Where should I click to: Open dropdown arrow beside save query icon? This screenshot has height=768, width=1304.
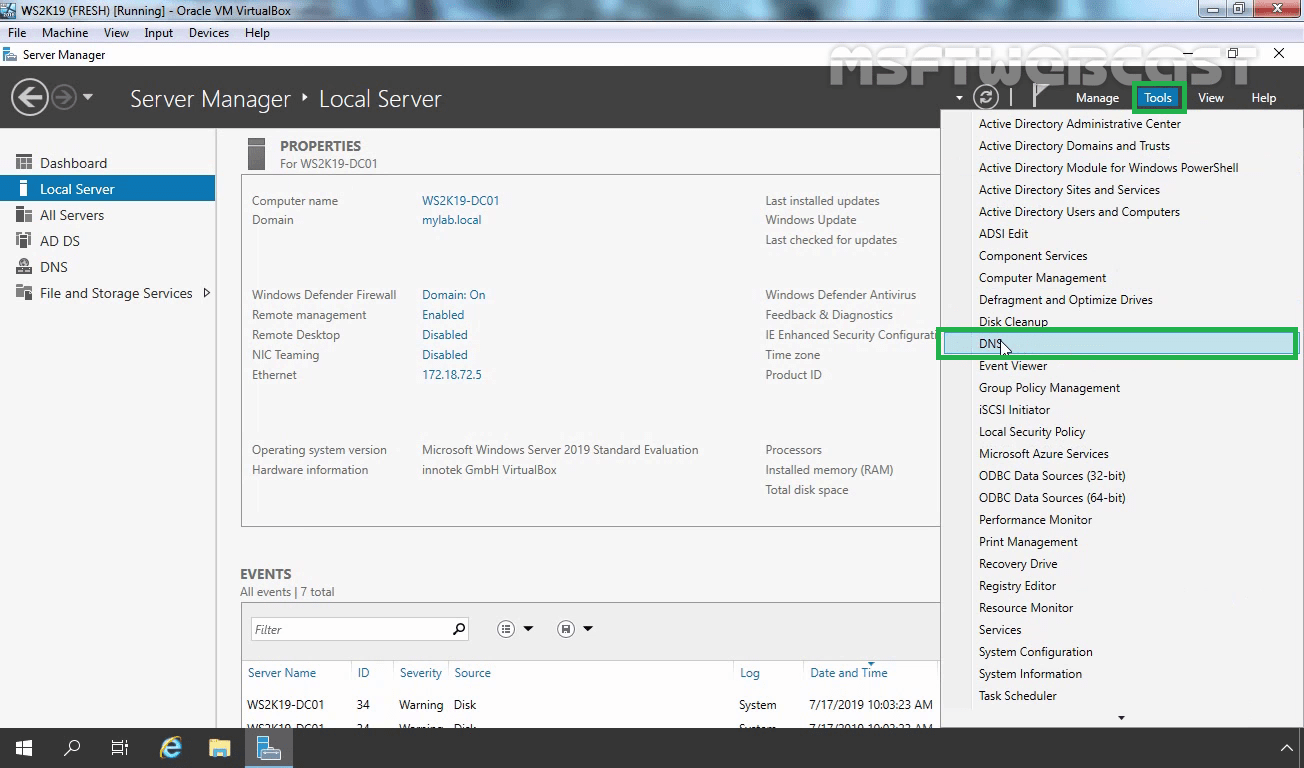tap(588, 629)
